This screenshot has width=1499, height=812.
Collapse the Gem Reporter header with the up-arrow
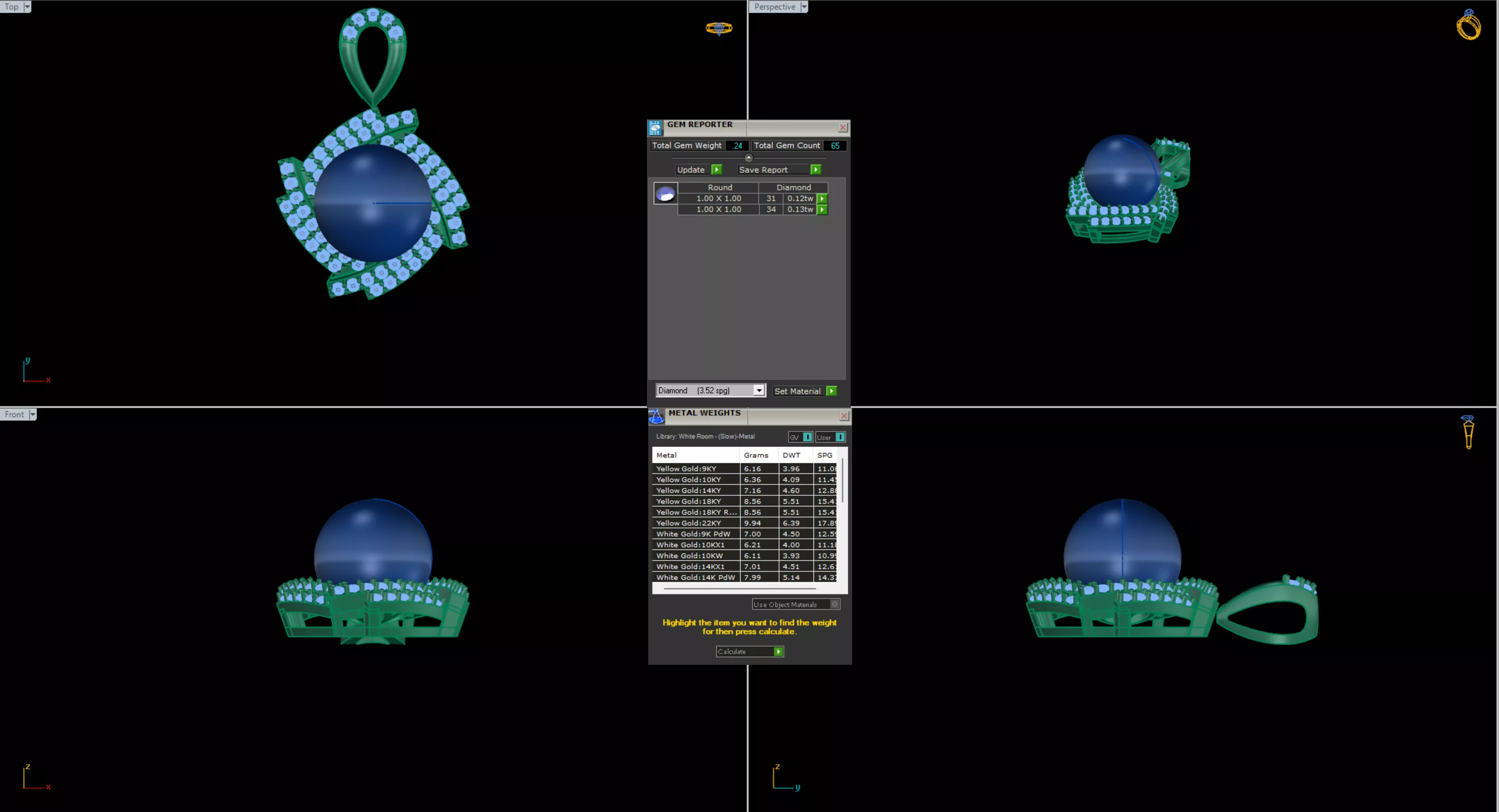(748, 158)
